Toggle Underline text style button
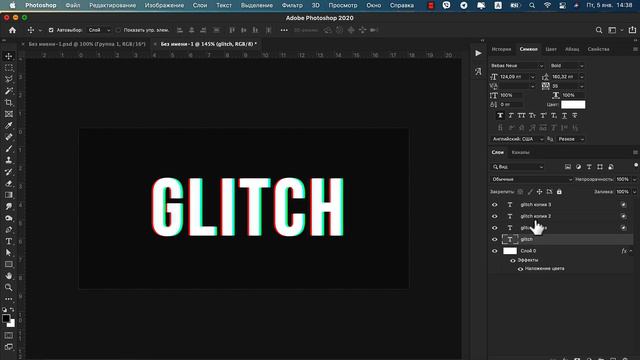The width and height of the screenshot is (640, 360). pyautogui.click(x=564, y=116)
